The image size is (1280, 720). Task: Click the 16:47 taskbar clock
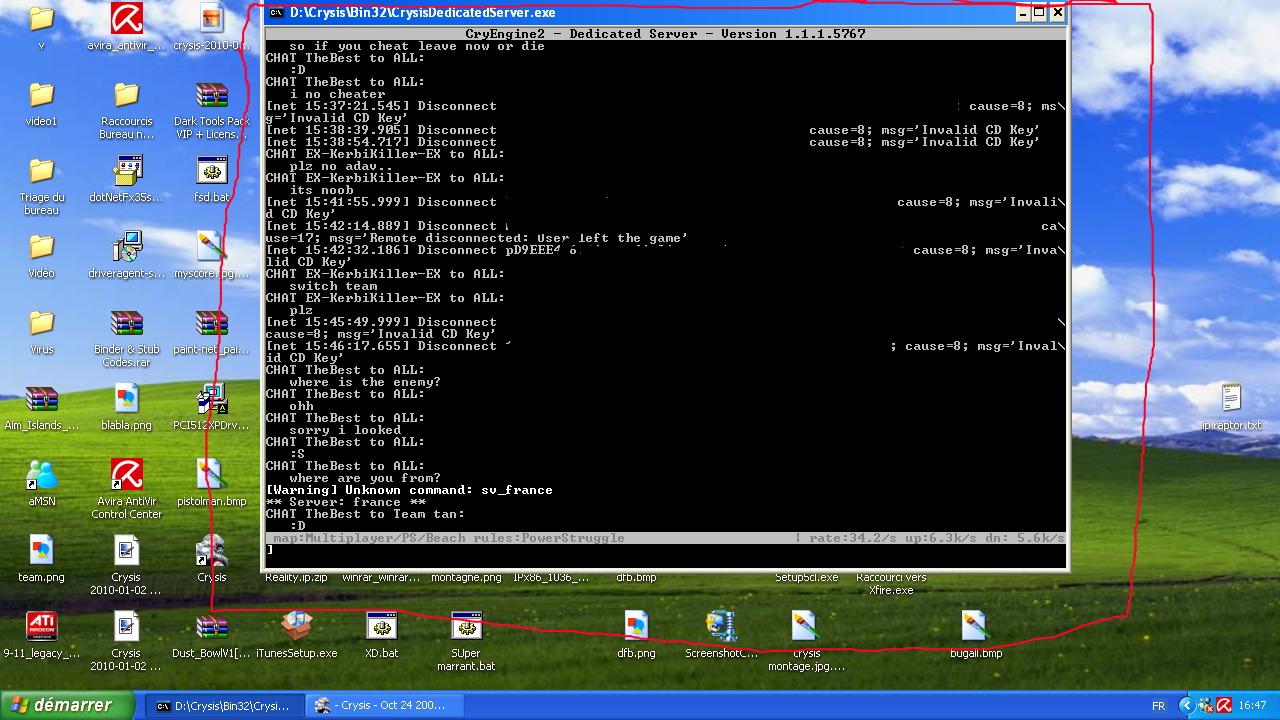click(1253, 705)
